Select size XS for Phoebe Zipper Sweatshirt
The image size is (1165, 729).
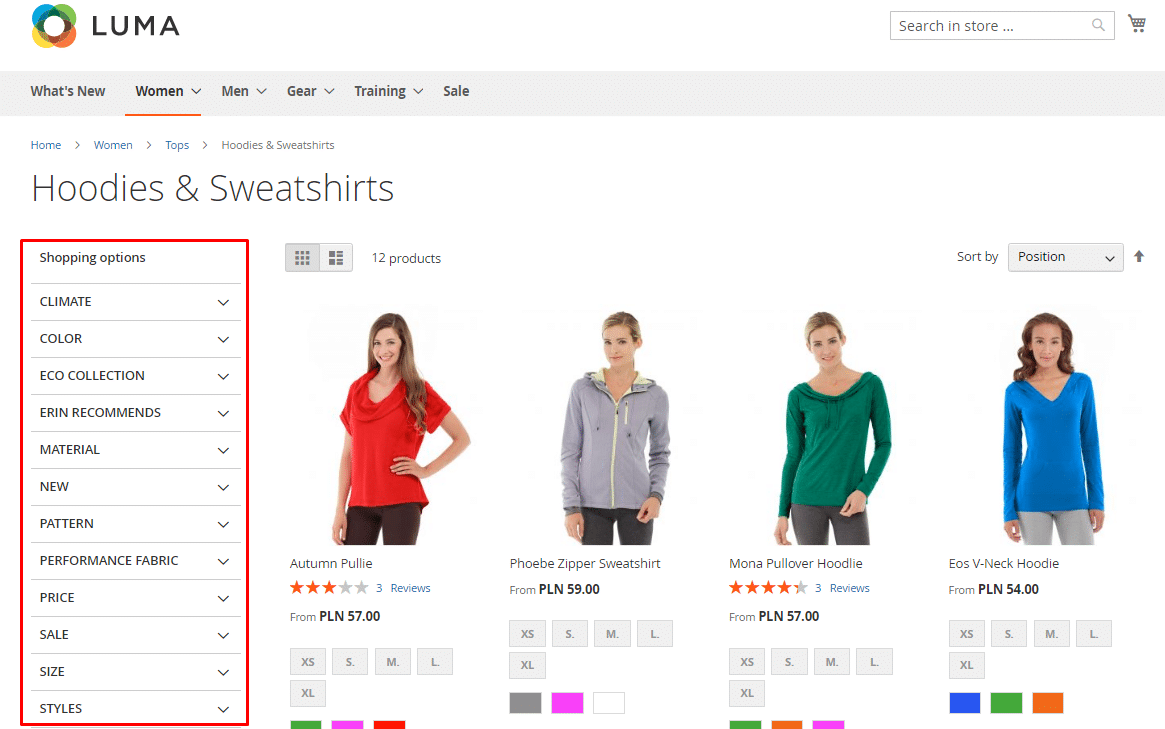pos(527,634)
